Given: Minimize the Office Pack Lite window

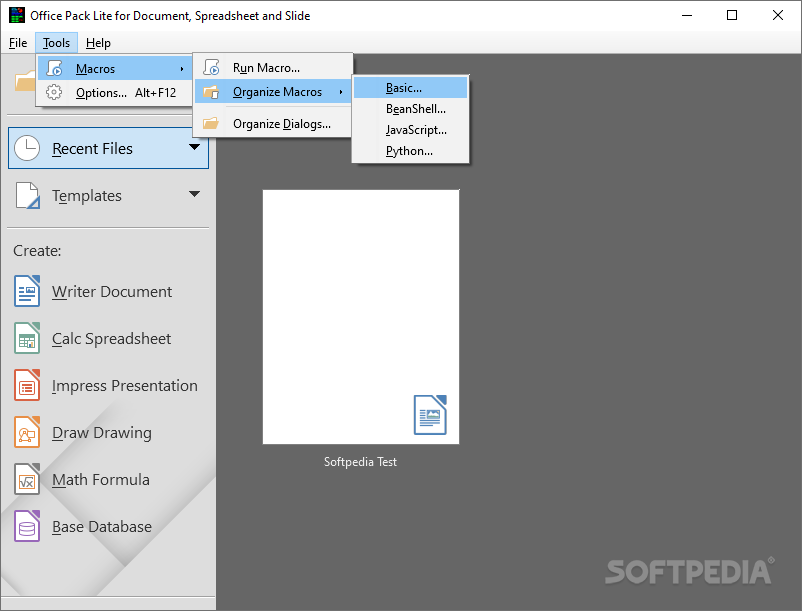Looking at the screenshot, I should (687, 15).
